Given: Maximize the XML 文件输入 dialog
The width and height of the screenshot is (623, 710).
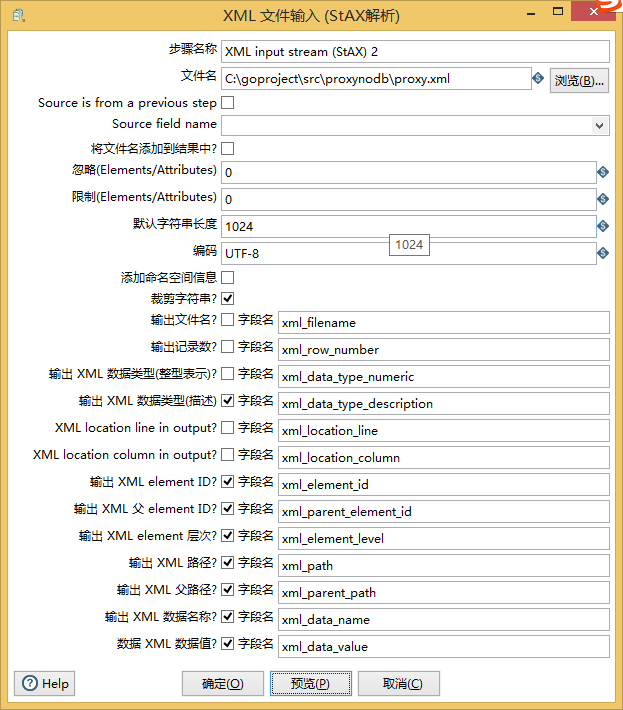Looking at the screenshot, I should point(558,12).
